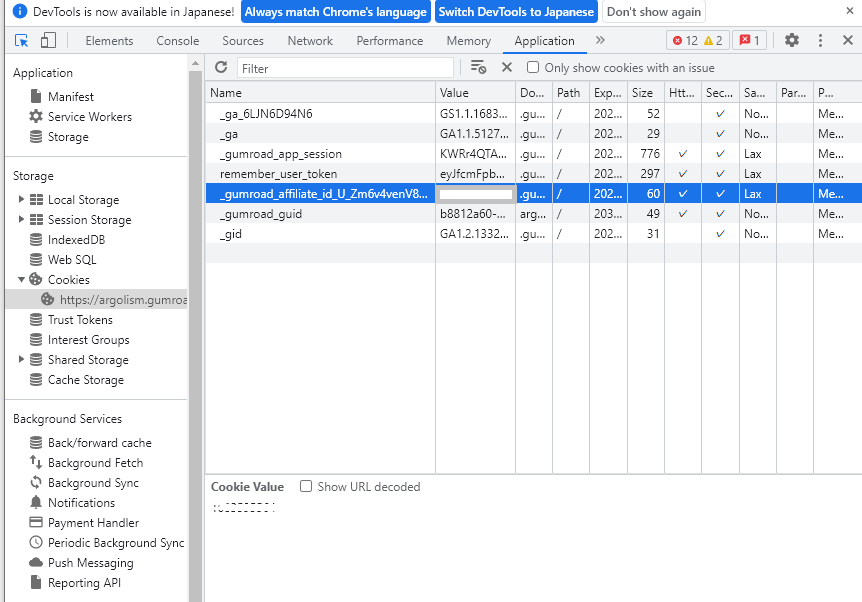Check the Show URL decoded box
This screenshot has width=862, height=602.
click(306, 487)
